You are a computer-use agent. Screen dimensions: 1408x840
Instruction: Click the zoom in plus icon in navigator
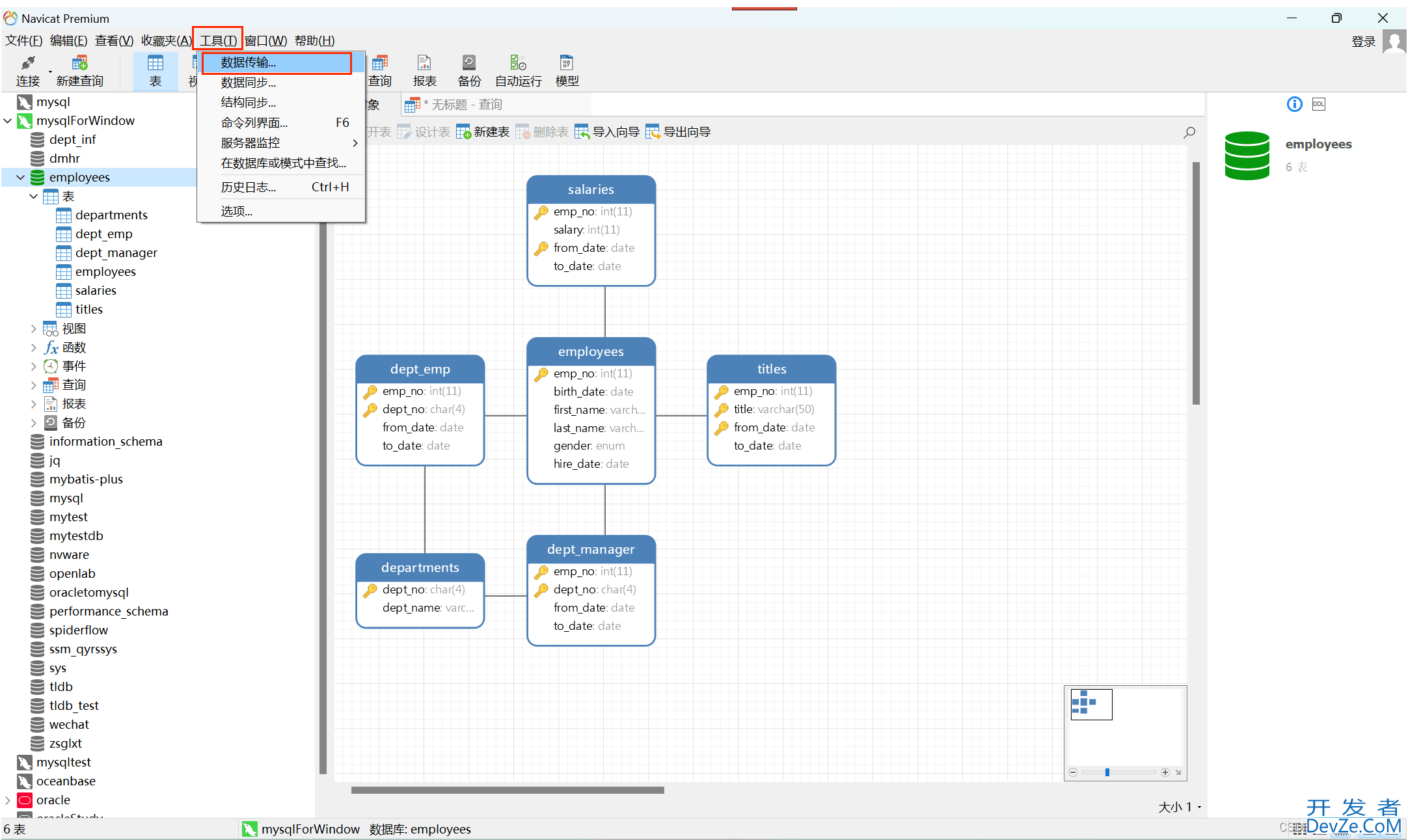tap(1165, 772)
